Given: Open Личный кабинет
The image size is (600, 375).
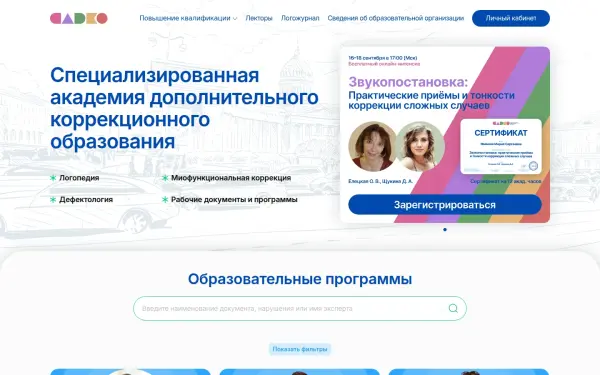Looking at the screenshot, I should 511,18.
